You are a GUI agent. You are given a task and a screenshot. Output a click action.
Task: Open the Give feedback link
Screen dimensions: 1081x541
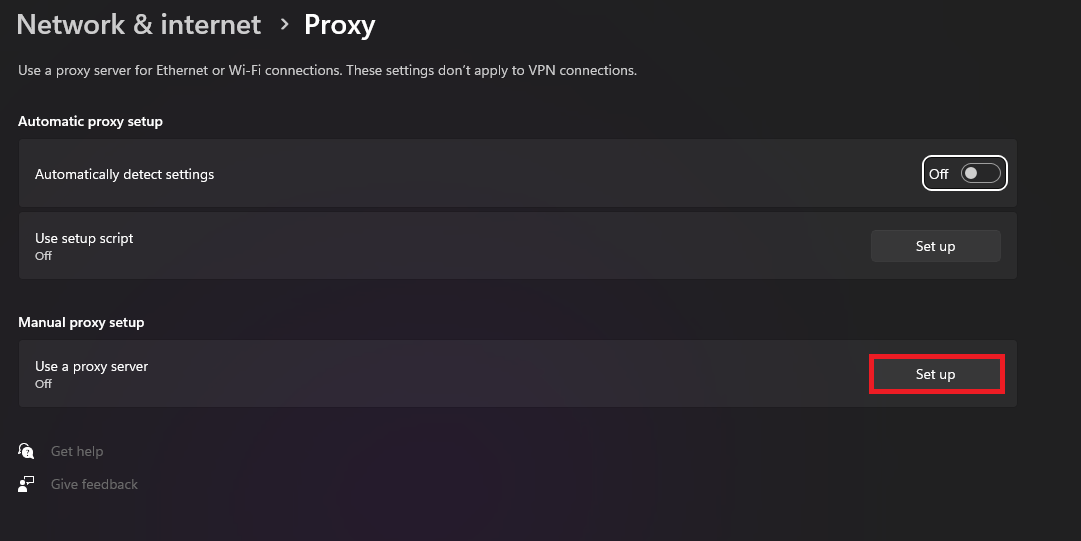[94, 484]
